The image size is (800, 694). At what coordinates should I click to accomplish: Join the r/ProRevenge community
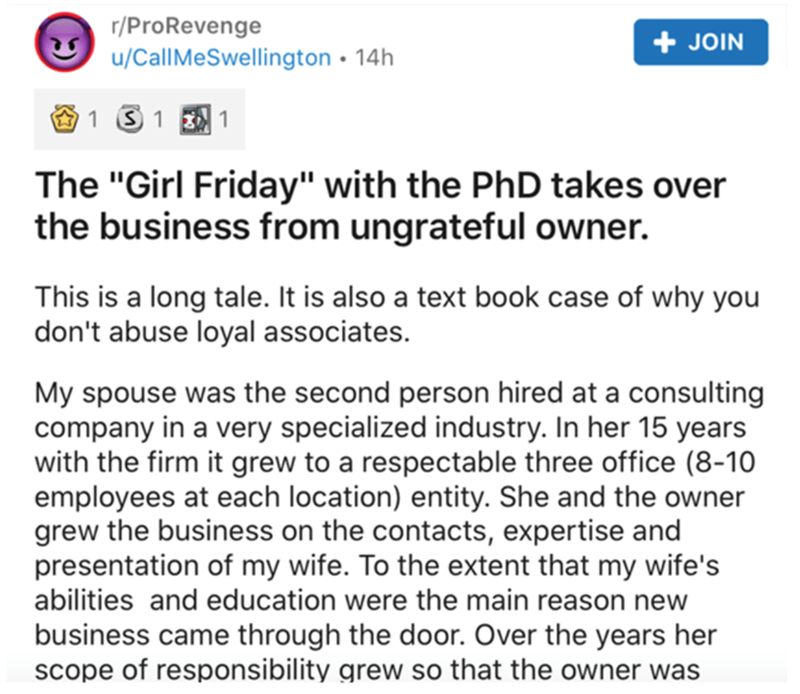coord(701,42)
